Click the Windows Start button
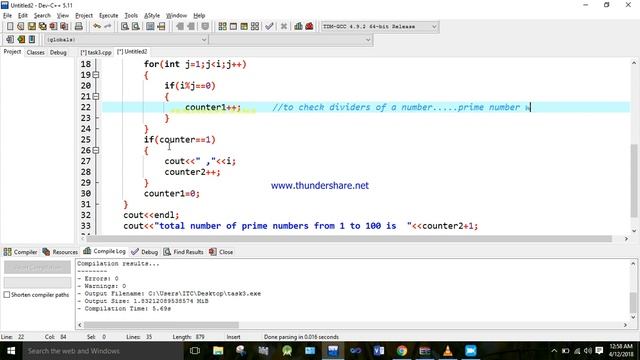The width and height of the screenshot is (640, 360). click(x=11, y=351)
